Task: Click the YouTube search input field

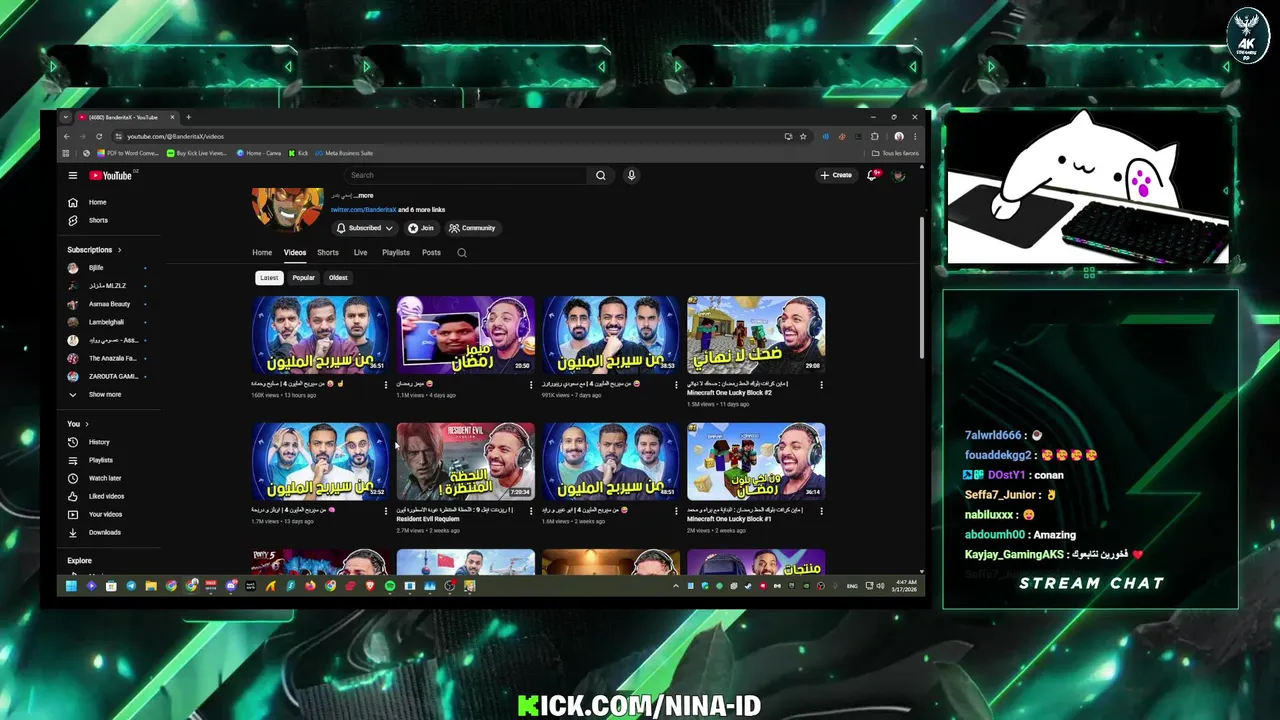Action: point(464,175)
